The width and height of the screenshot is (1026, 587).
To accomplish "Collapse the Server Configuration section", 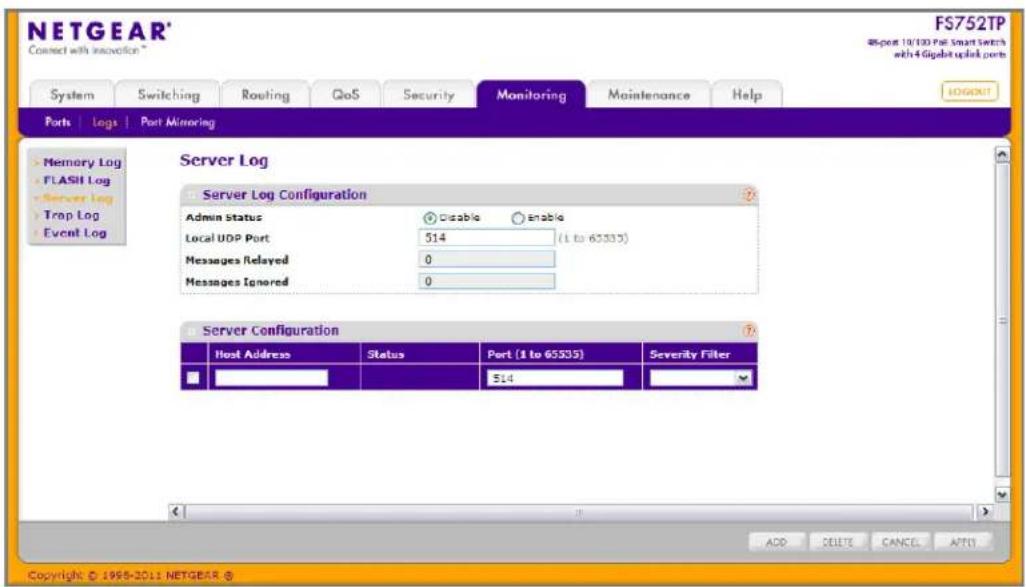I will click(x=192, y=331).
